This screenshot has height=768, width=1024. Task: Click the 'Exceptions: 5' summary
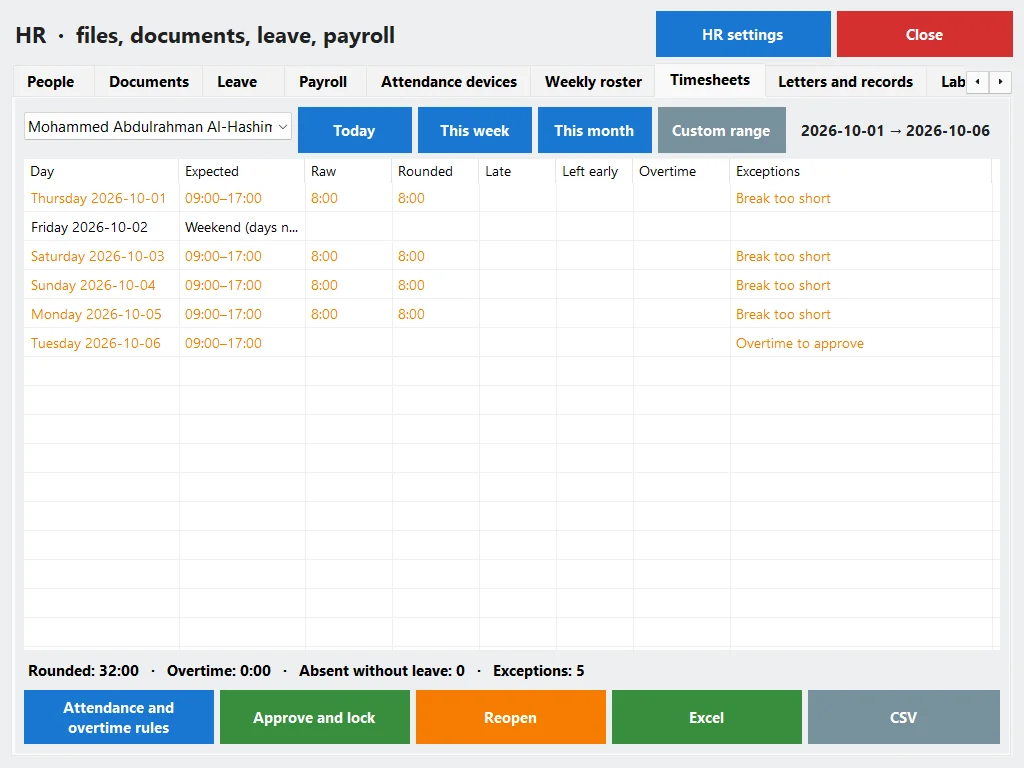539,671
